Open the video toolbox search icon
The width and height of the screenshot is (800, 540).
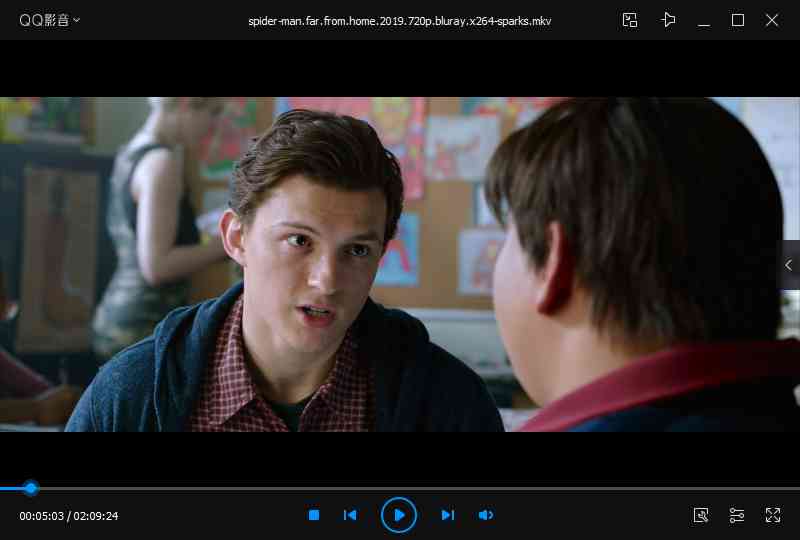click(x=701, y=515)
